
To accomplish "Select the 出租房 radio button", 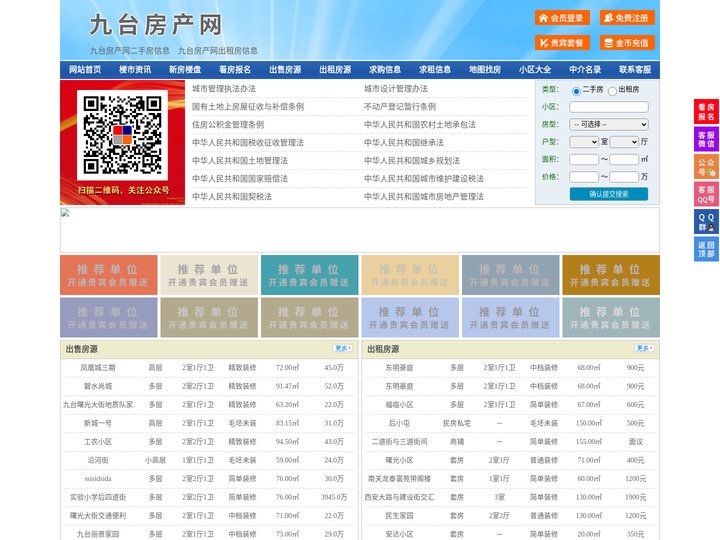I will click(612, 91).
